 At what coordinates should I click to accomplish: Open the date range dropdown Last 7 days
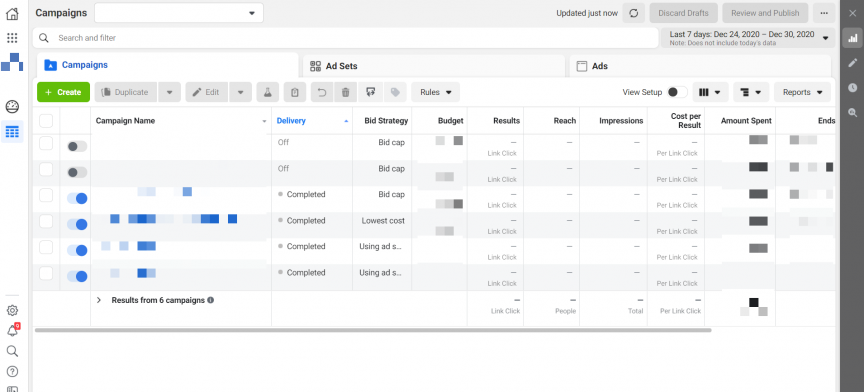(748, 38)
